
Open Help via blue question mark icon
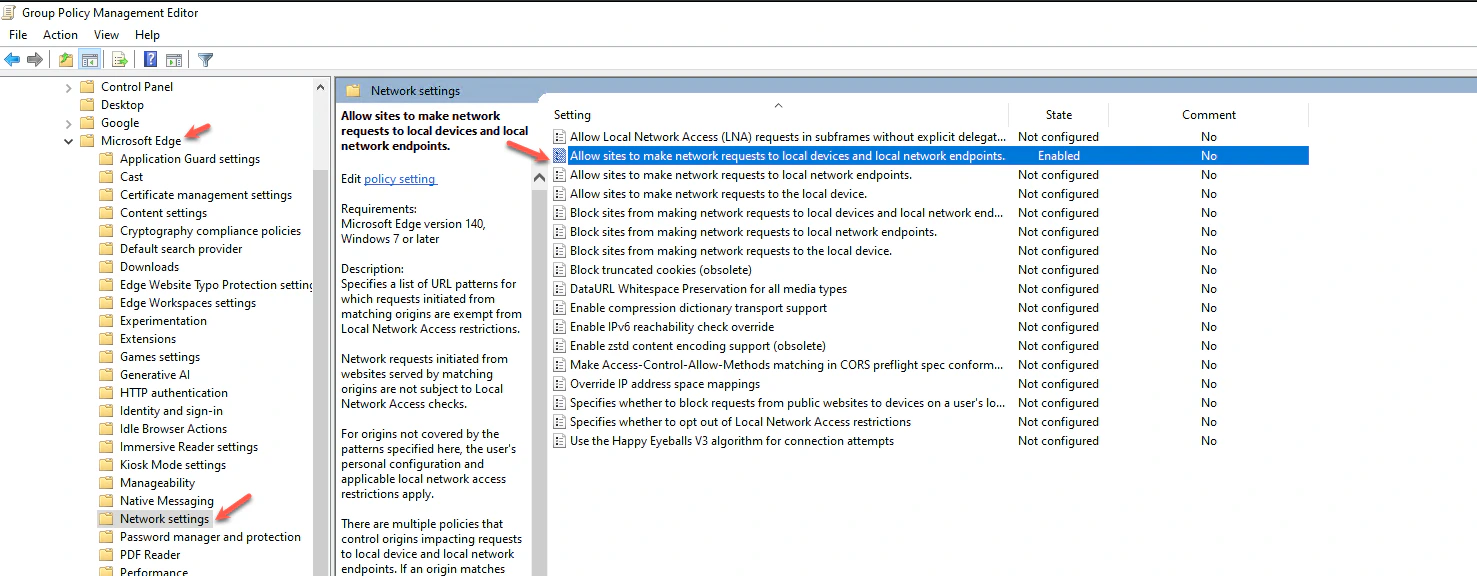150,60
